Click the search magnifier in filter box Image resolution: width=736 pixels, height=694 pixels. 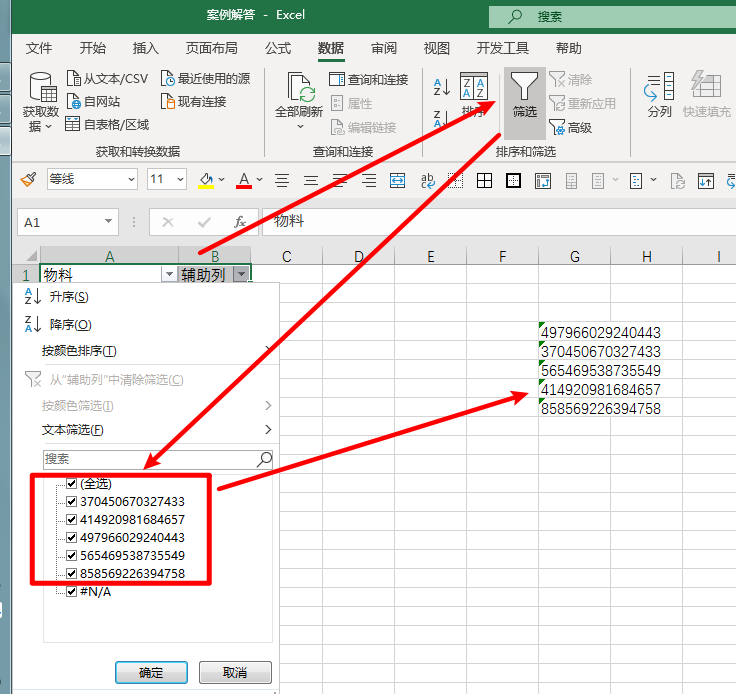click(264, 459)
